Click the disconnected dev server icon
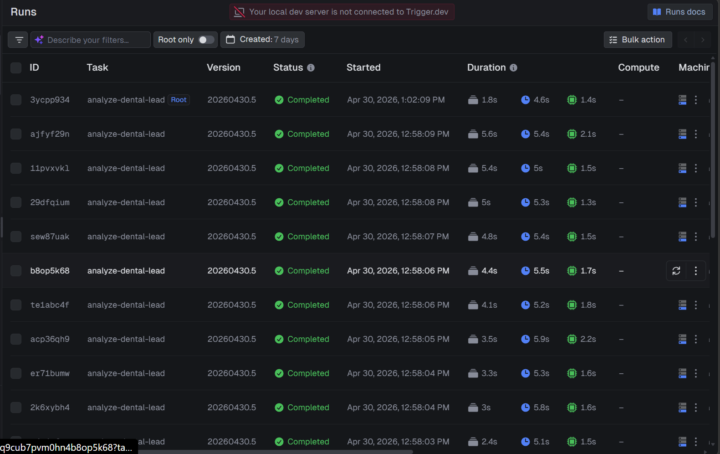The image size is (720, 454). click(x=239, y=12)
